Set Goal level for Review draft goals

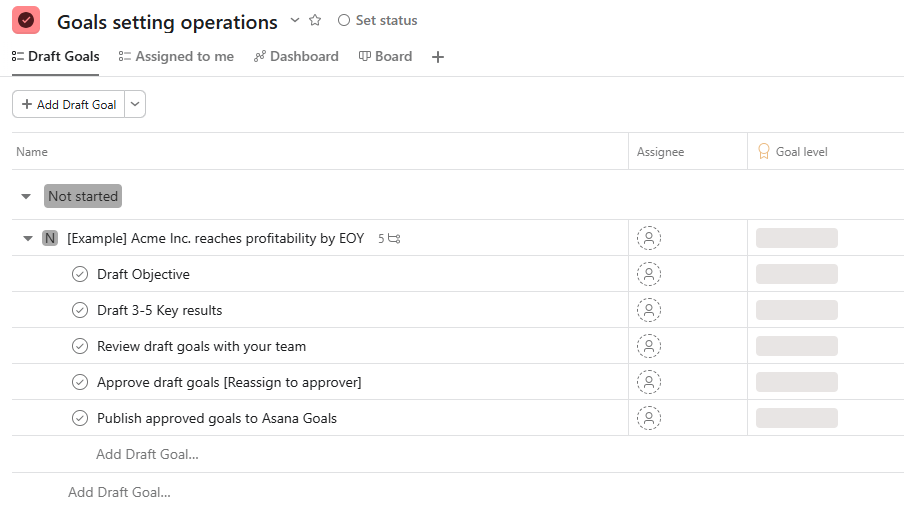[x=797, y=346]
